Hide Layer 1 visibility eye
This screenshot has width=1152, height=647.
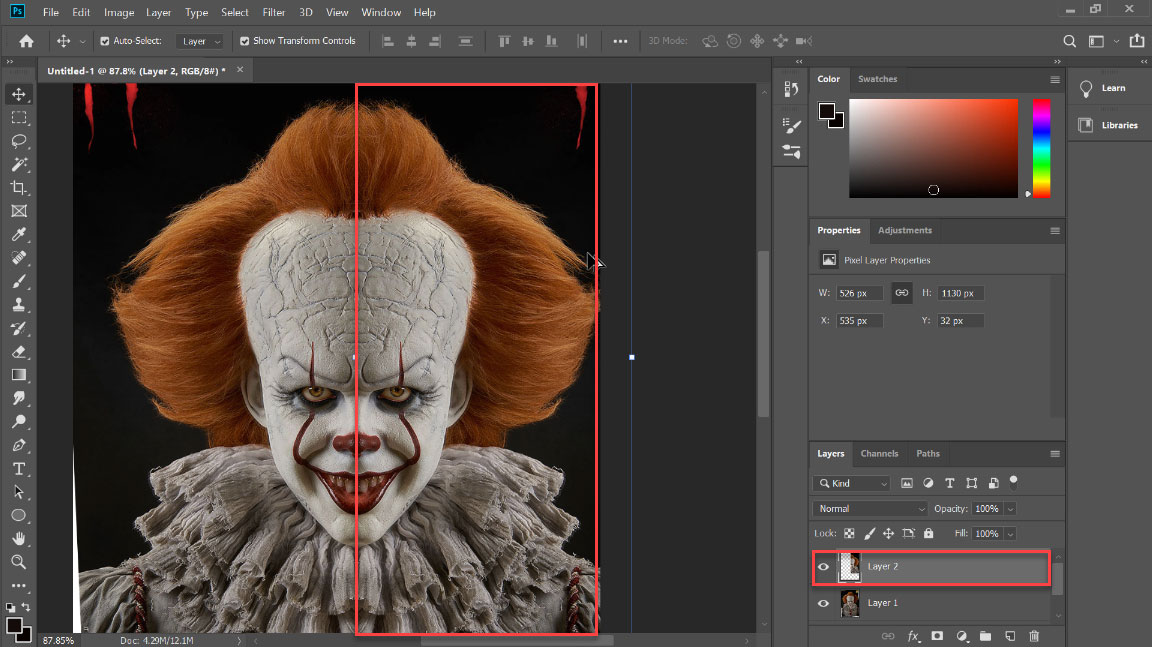click(x=824, y=604)
